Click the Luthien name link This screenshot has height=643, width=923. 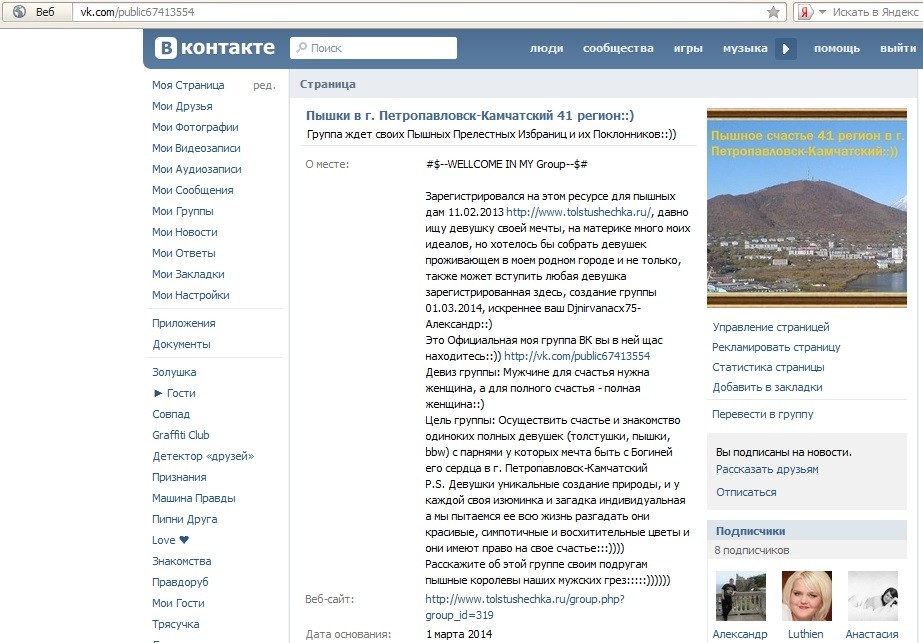(x=806, y=634)
